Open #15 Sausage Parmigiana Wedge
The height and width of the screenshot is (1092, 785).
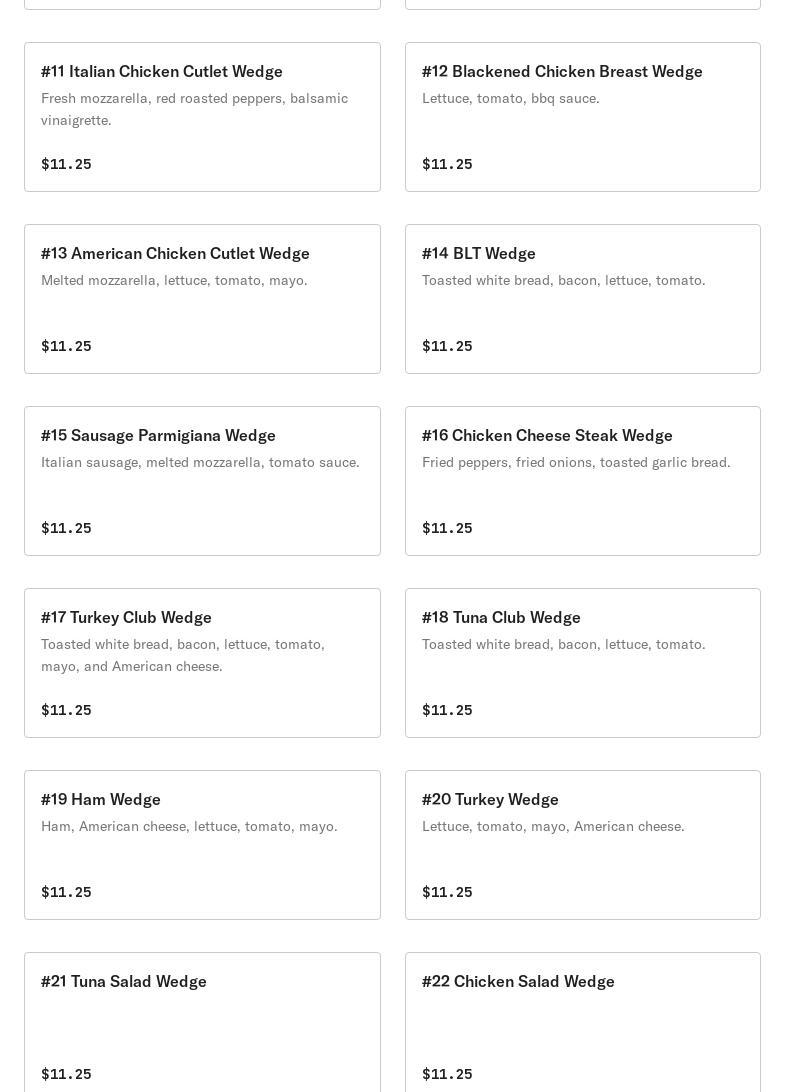pyautogui.click(x=158, y=435)
